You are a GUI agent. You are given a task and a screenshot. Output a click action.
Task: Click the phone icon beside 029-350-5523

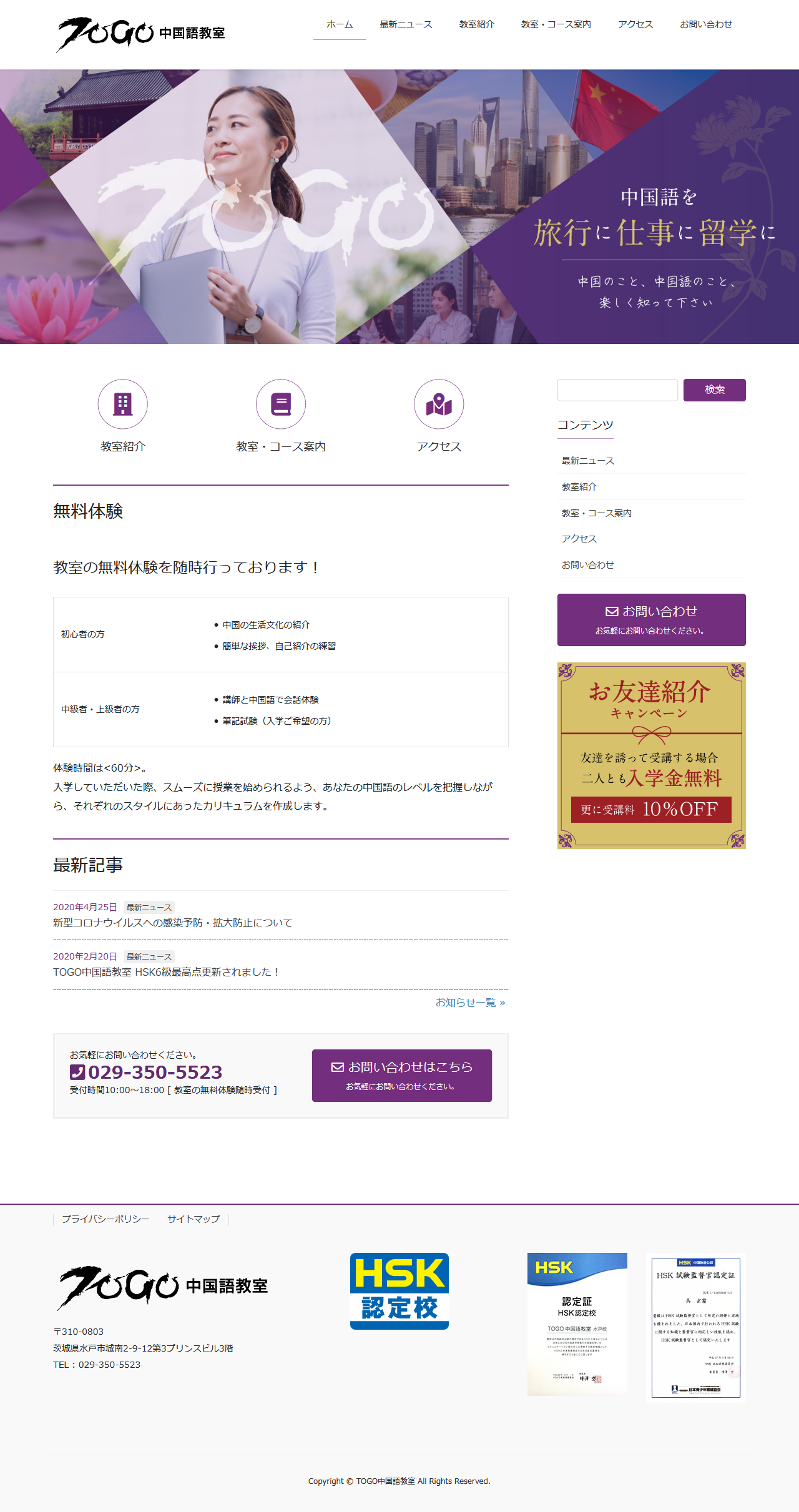pyautogui.click(x=77, y=1072)
